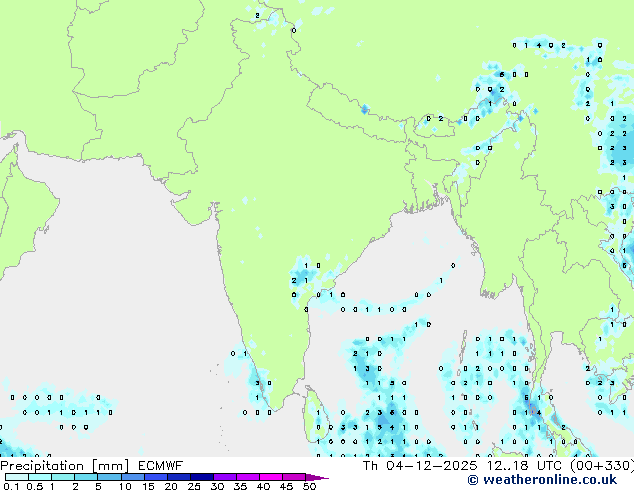Click the "30" legend scale label
The width and height of the screenshot is (634, 490).
click(217, 486)
